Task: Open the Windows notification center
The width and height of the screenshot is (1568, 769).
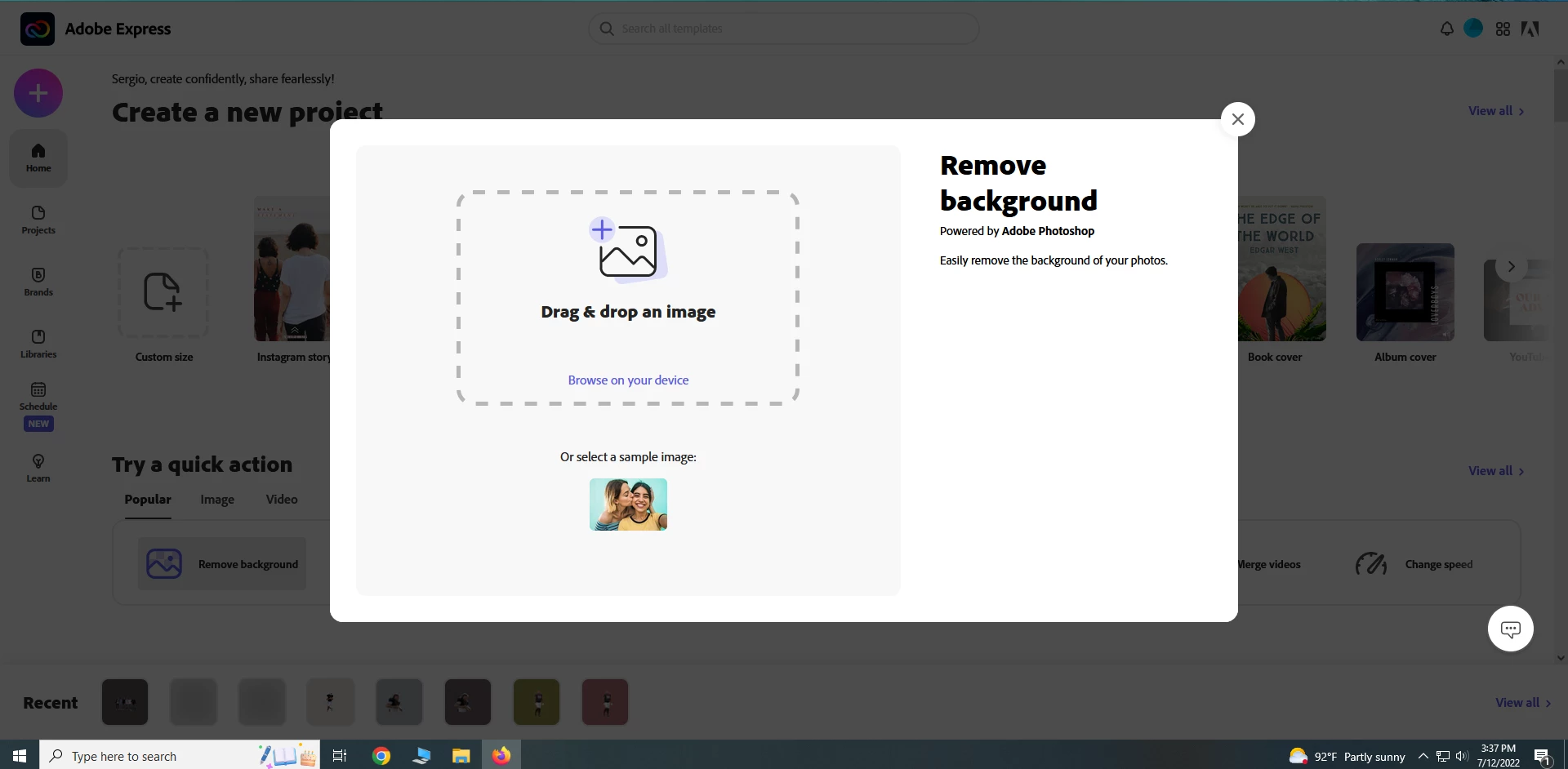Action: (x=1542, y=757)
